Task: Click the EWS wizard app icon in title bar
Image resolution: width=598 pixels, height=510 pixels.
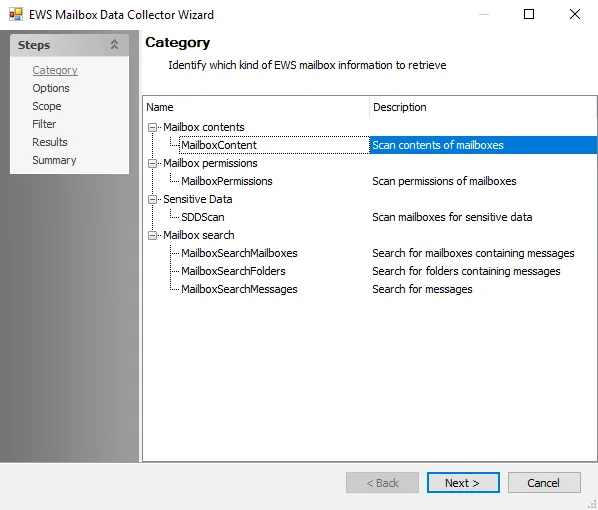Action: click(16, 14)
